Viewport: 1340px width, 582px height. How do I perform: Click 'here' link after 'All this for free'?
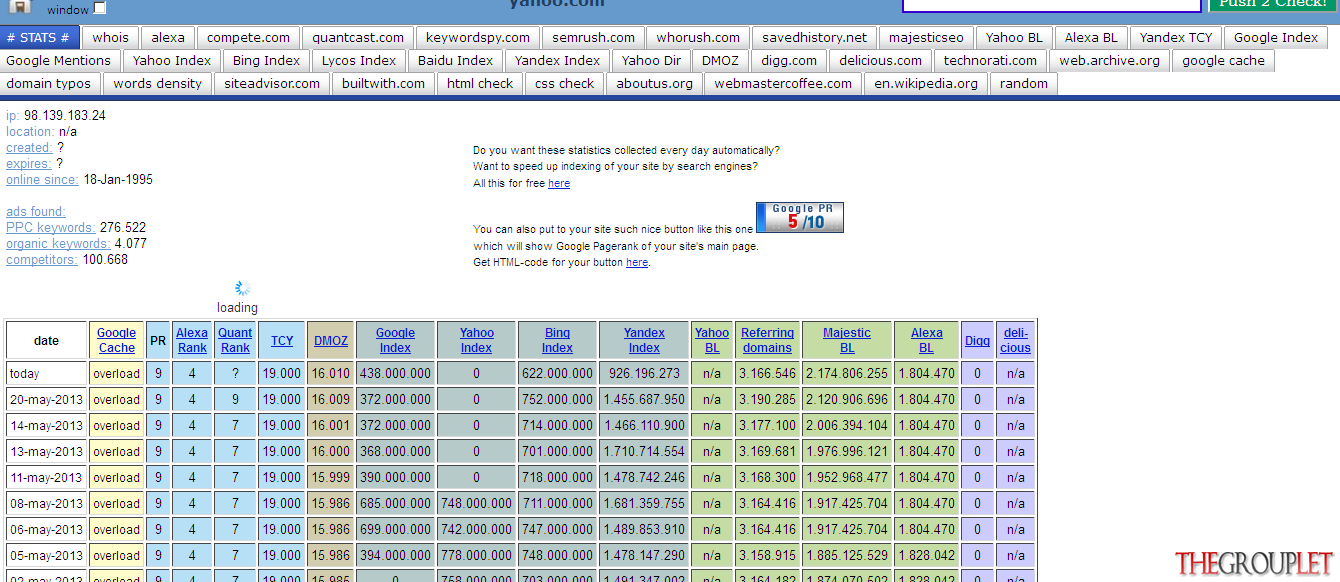(559, 184)
